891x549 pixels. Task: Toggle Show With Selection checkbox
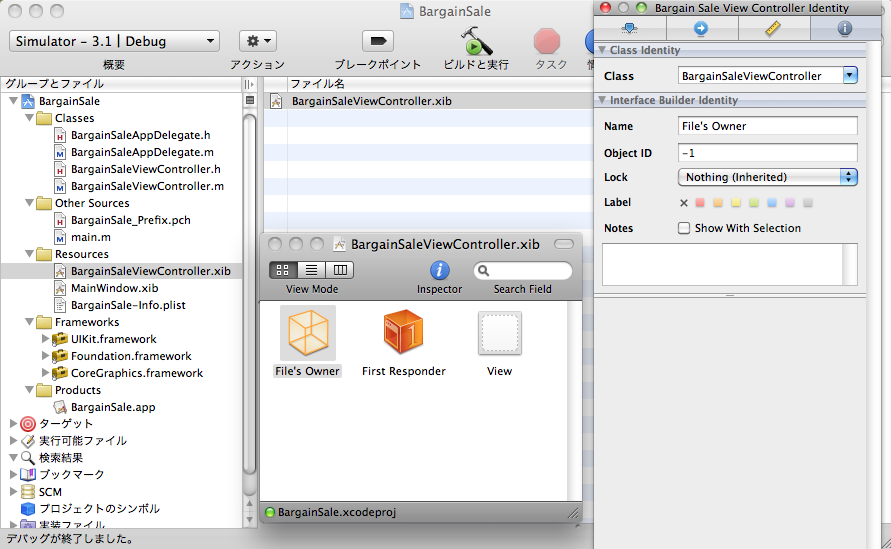click(684, 228)
